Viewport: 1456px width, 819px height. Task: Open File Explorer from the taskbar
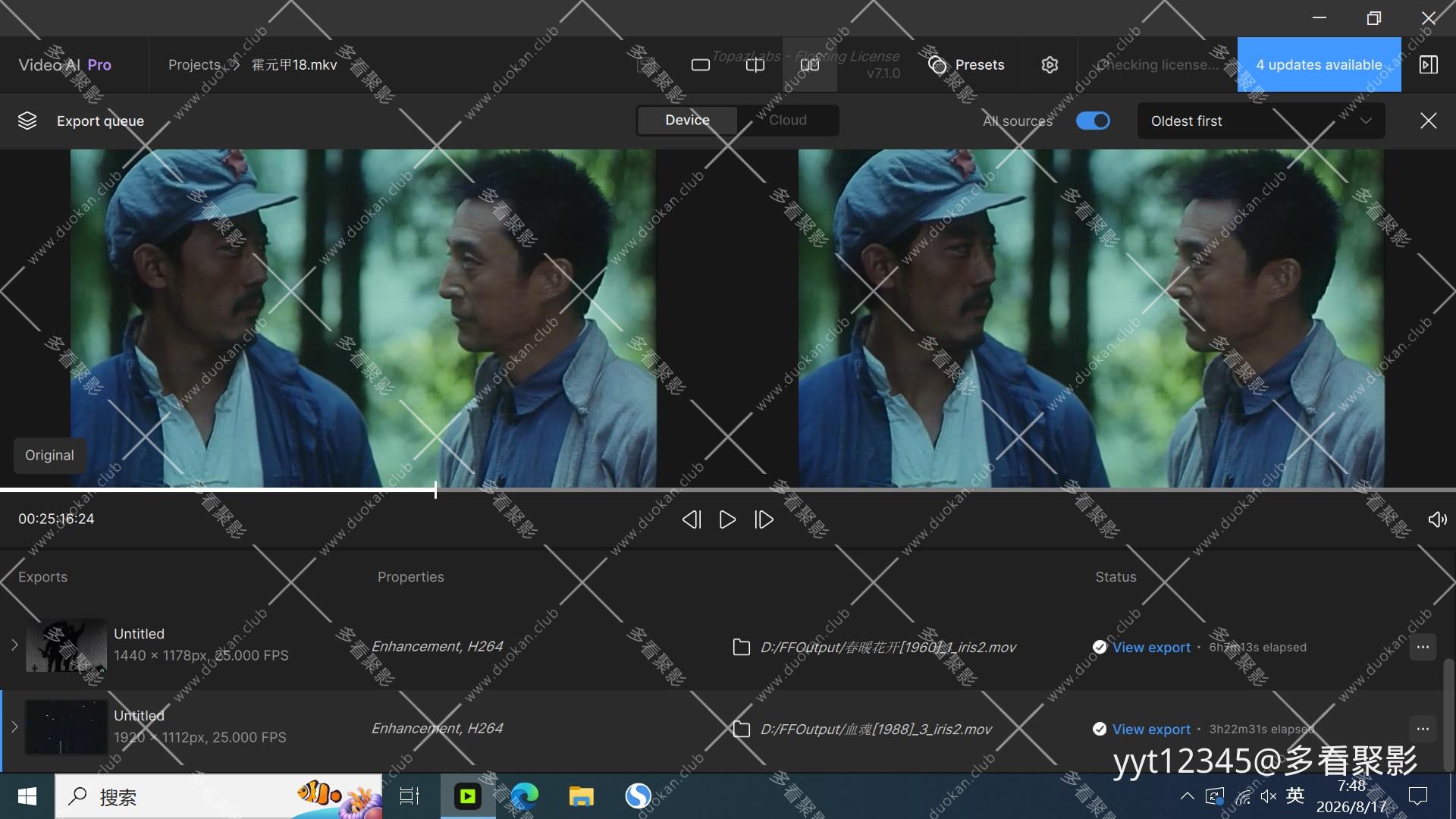click(x=582, y=796)
